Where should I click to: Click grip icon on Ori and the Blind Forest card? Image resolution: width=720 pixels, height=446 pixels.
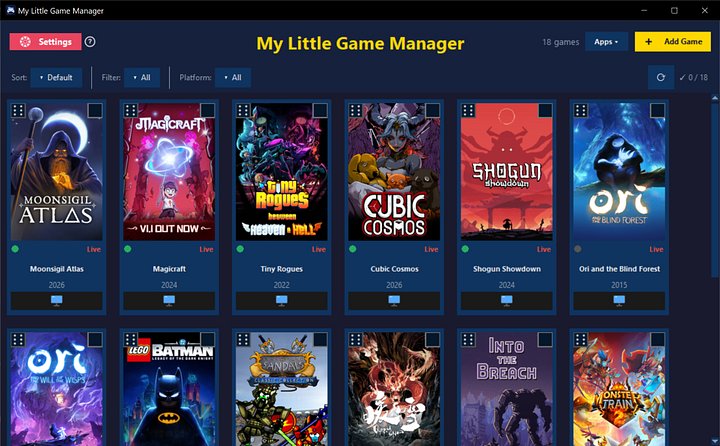click(580, 111)
